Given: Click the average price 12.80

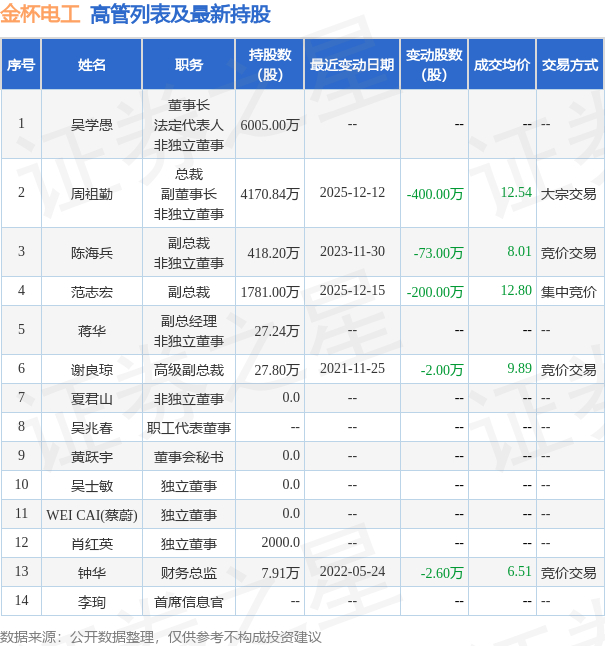Looking at the screenshot, I should point(516,290).
